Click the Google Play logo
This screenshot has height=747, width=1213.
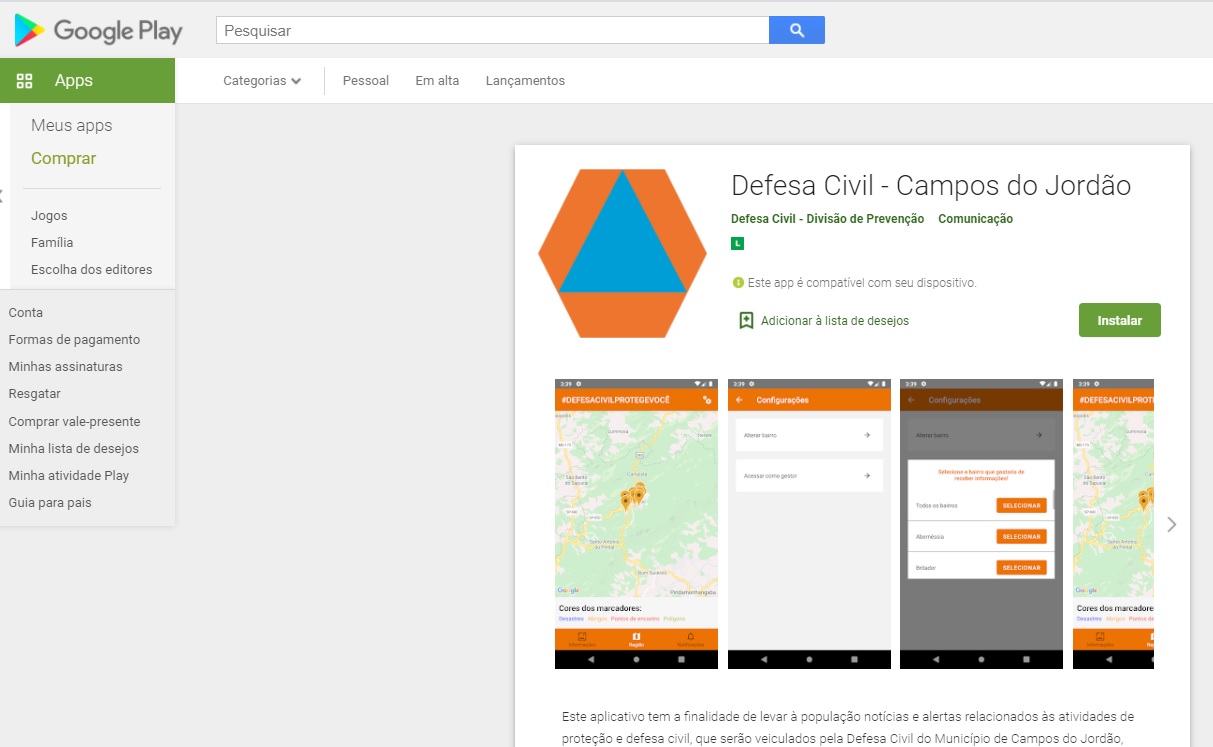click(98, 30)
